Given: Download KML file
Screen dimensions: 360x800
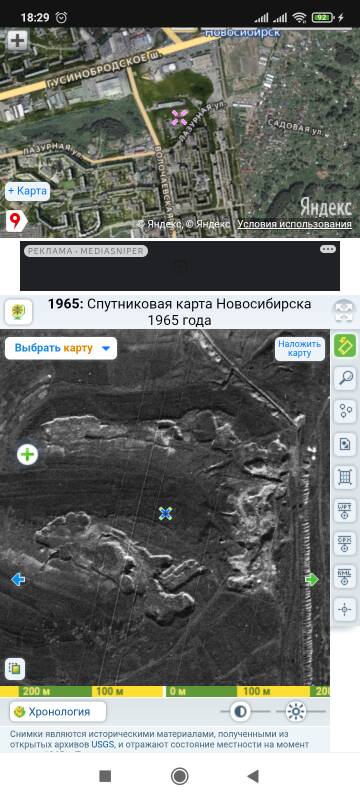Looking at the screenshot, I should tap(345, 577).
